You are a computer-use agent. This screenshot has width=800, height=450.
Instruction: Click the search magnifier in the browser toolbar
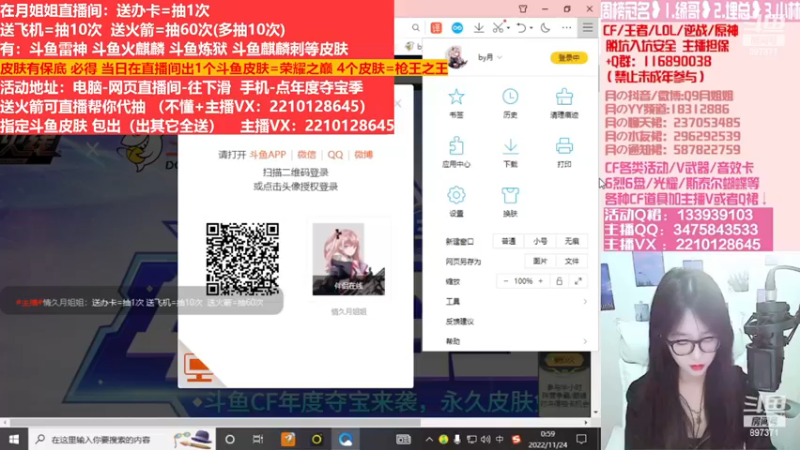click(x=416, y=28)
